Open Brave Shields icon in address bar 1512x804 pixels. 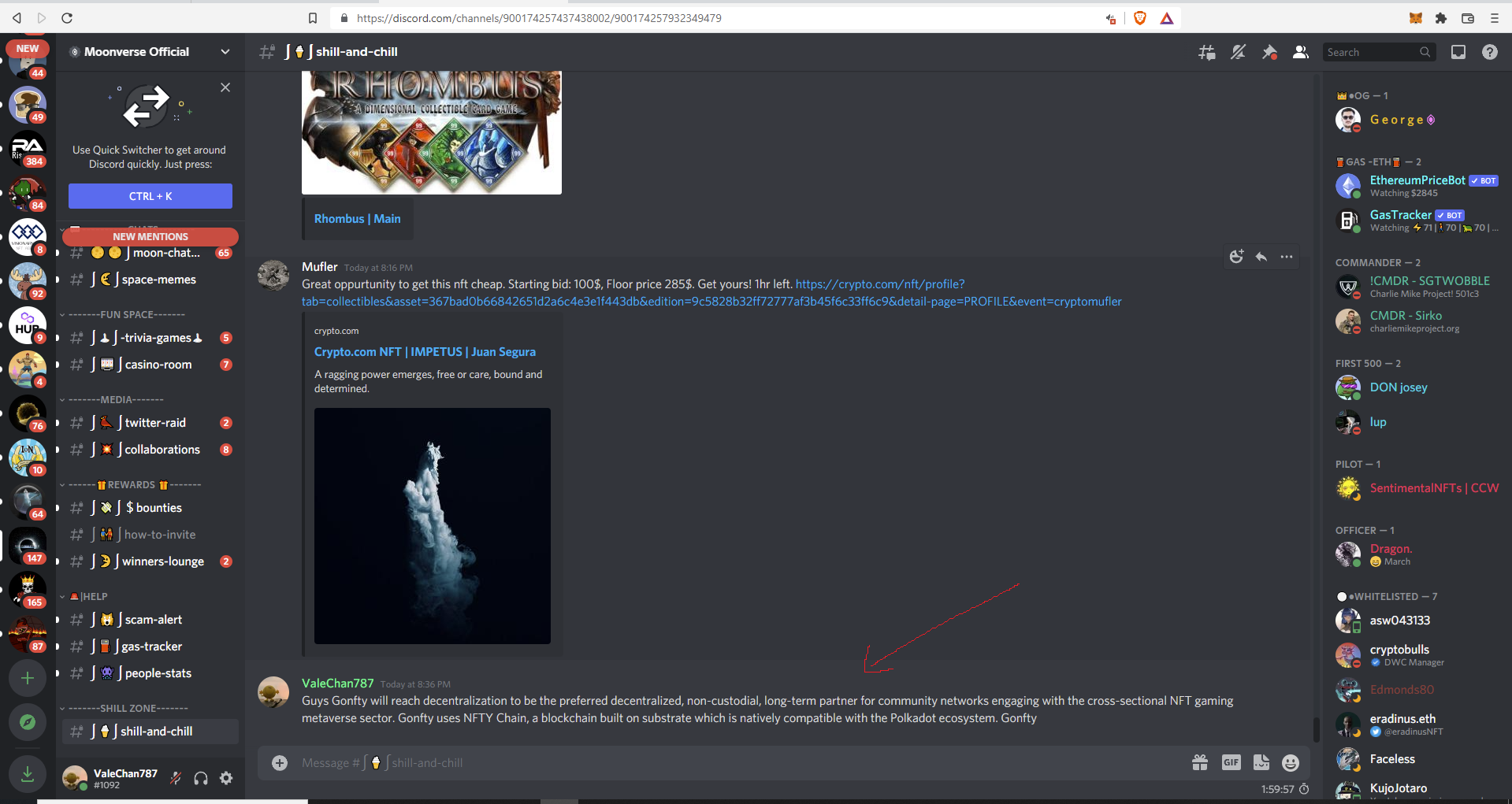pos(1139,18)
